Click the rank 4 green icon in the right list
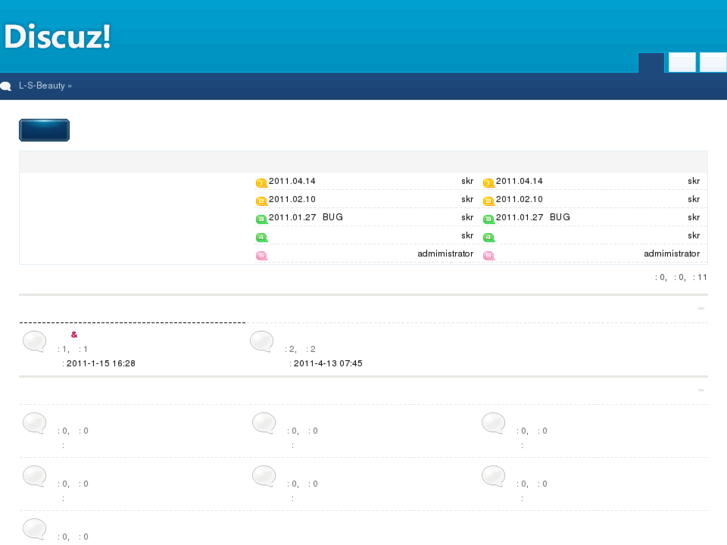 [x=489, y=237]
